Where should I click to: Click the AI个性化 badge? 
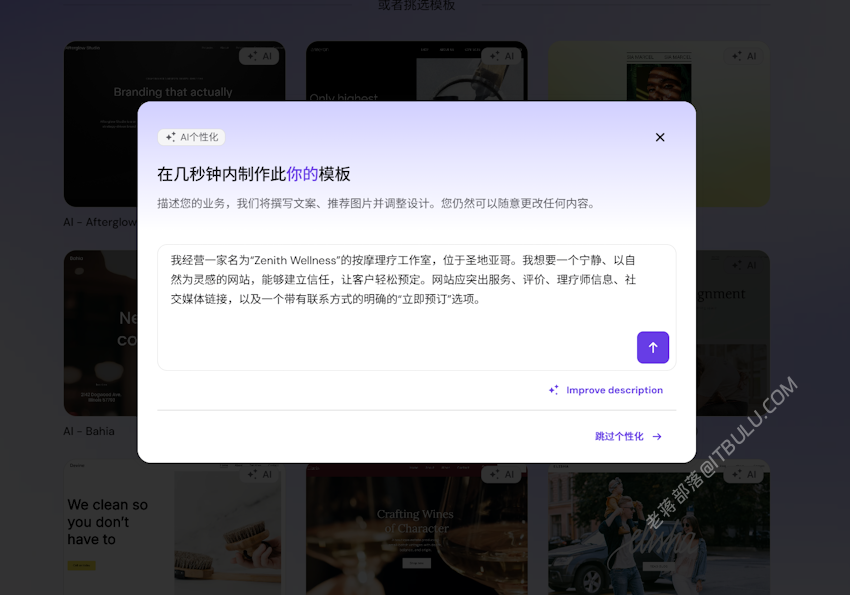pyautogui.click(x=191, y=137)
